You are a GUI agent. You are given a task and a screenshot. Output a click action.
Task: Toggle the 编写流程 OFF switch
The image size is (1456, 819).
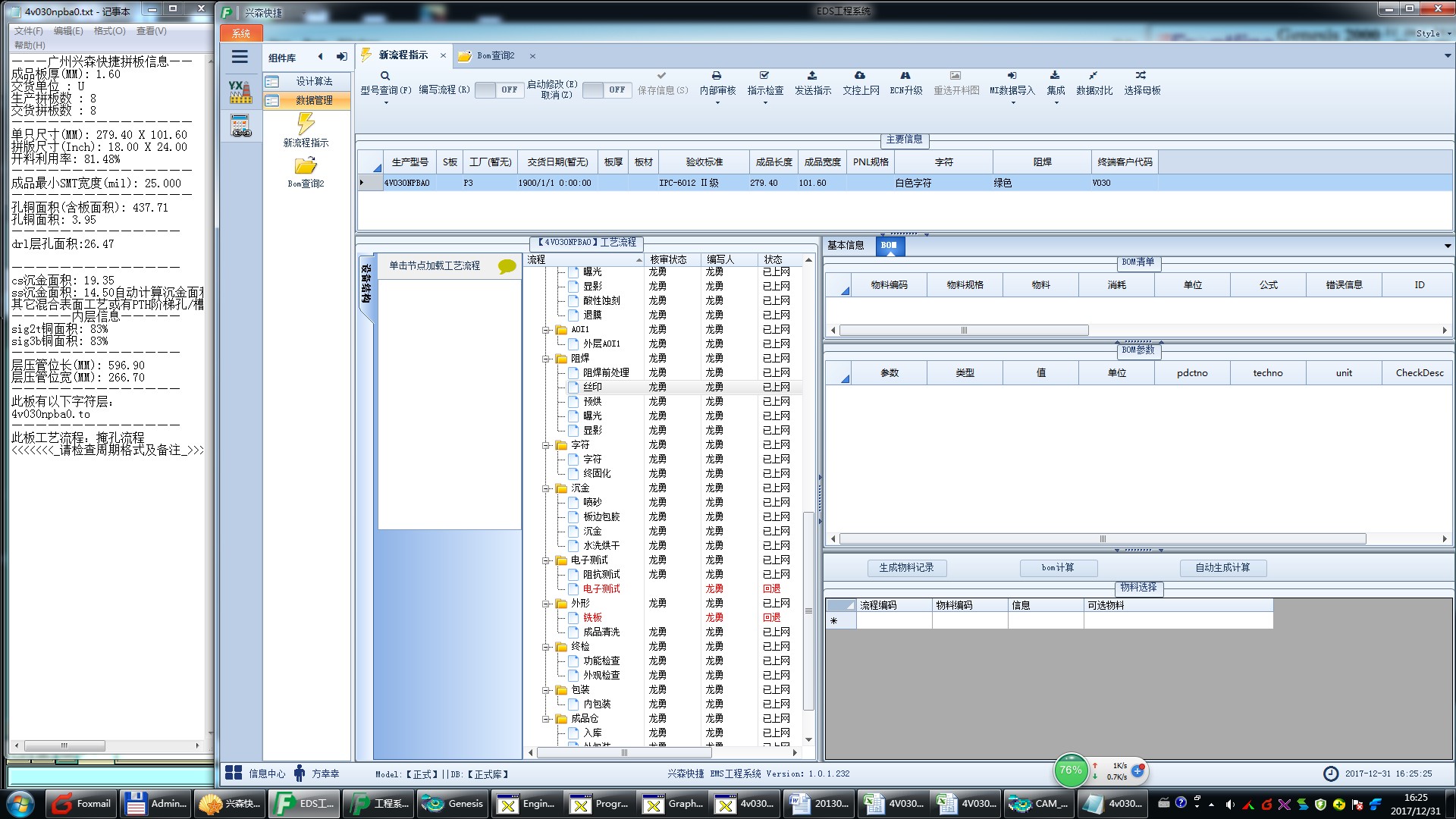point(498,89)
